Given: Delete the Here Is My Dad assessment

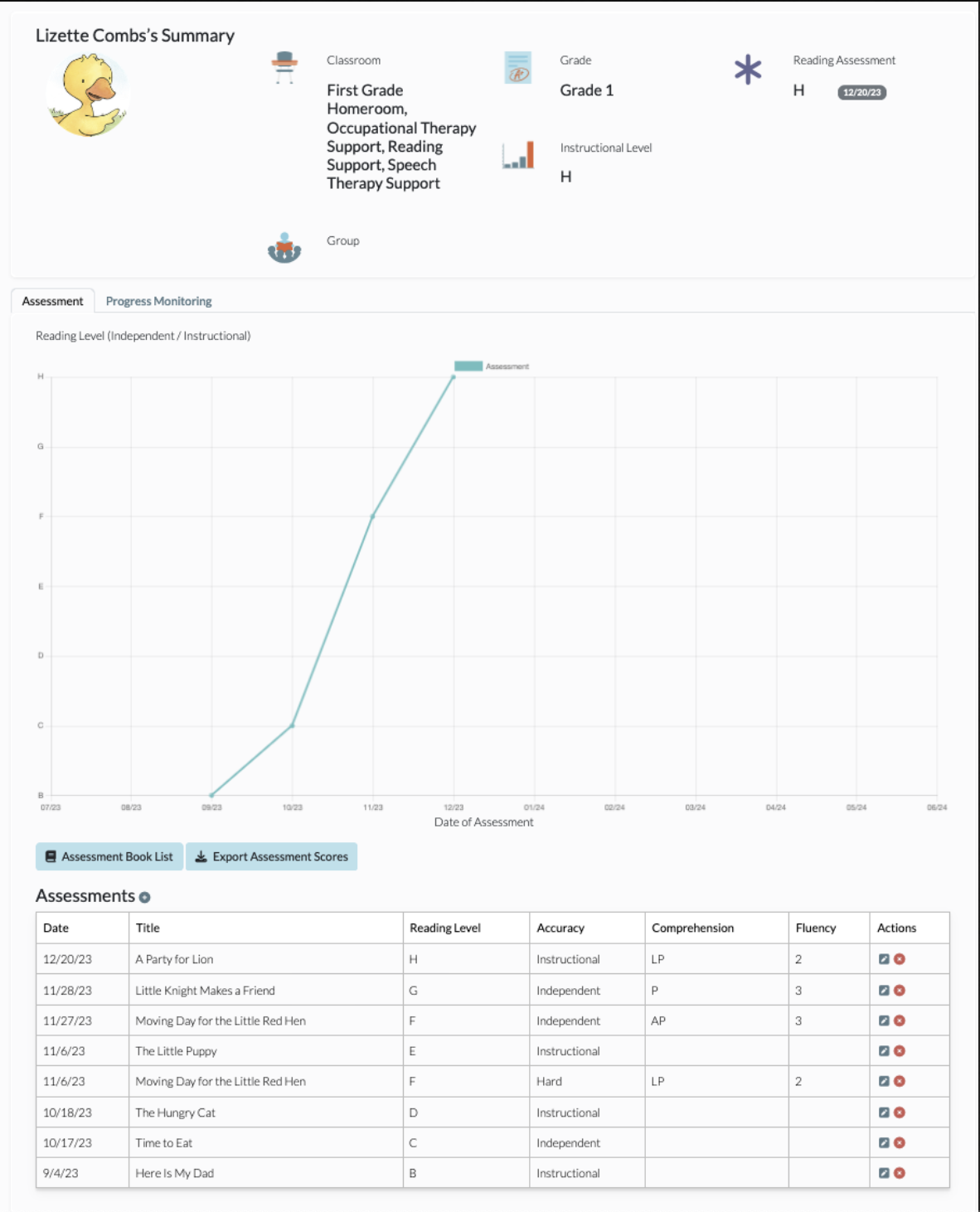Looking at the screenshot, I should pyautogui.click(x=900, y=1173).
